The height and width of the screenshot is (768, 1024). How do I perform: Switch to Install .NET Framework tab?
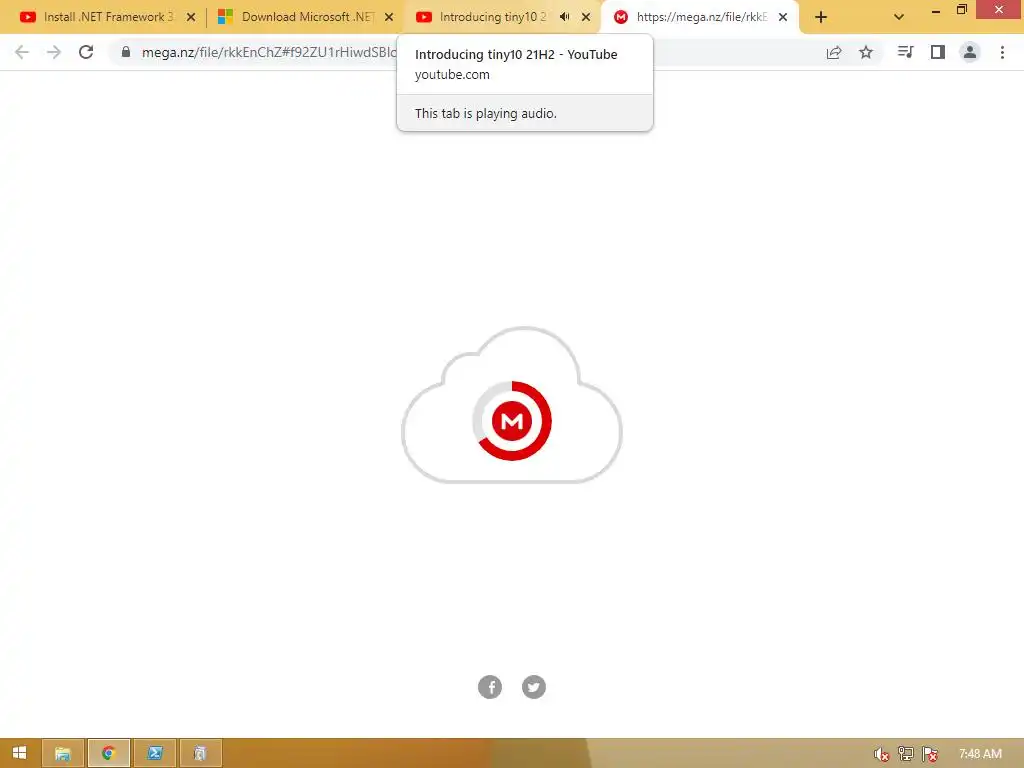(x=98, y=17)
